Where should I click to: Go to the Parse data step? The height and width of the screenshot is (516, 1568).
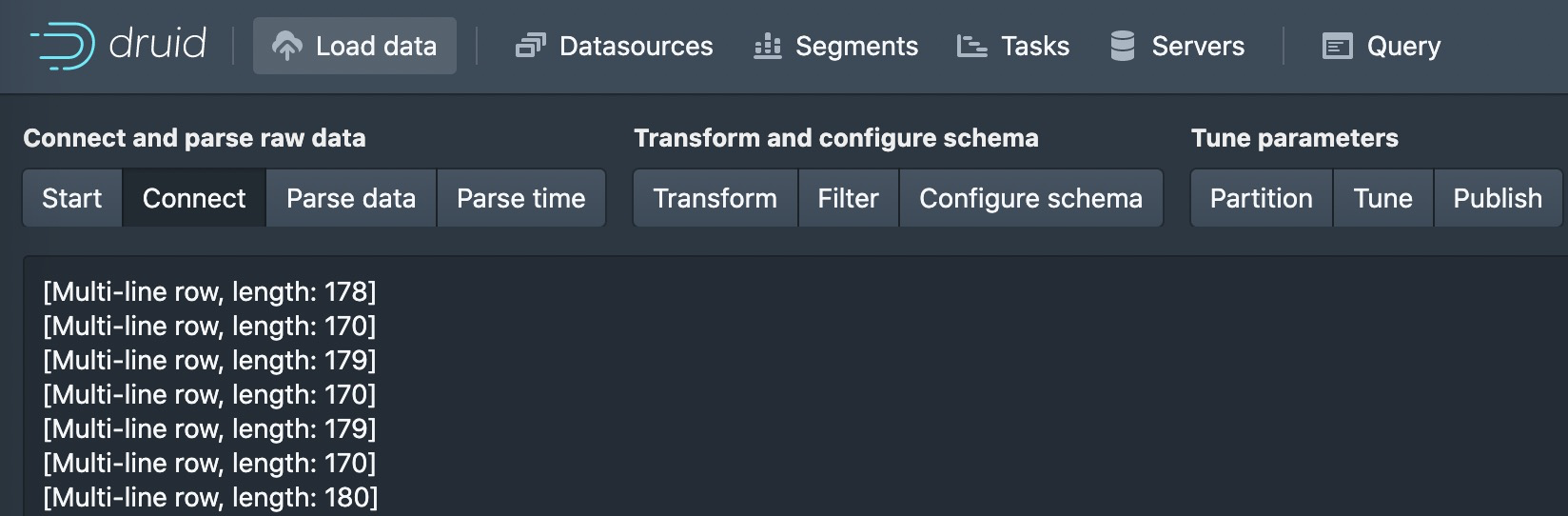pos(351,198)
